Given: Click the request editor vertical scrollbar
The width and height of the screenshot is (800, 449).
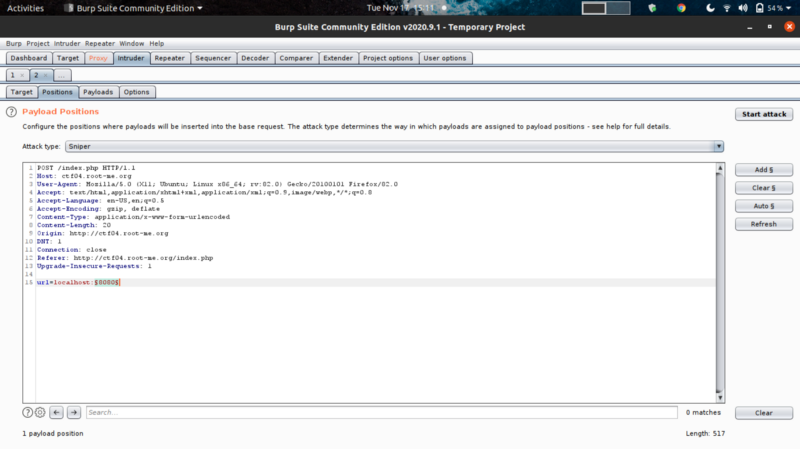Looking at the screenshot, I should point(720,283).
